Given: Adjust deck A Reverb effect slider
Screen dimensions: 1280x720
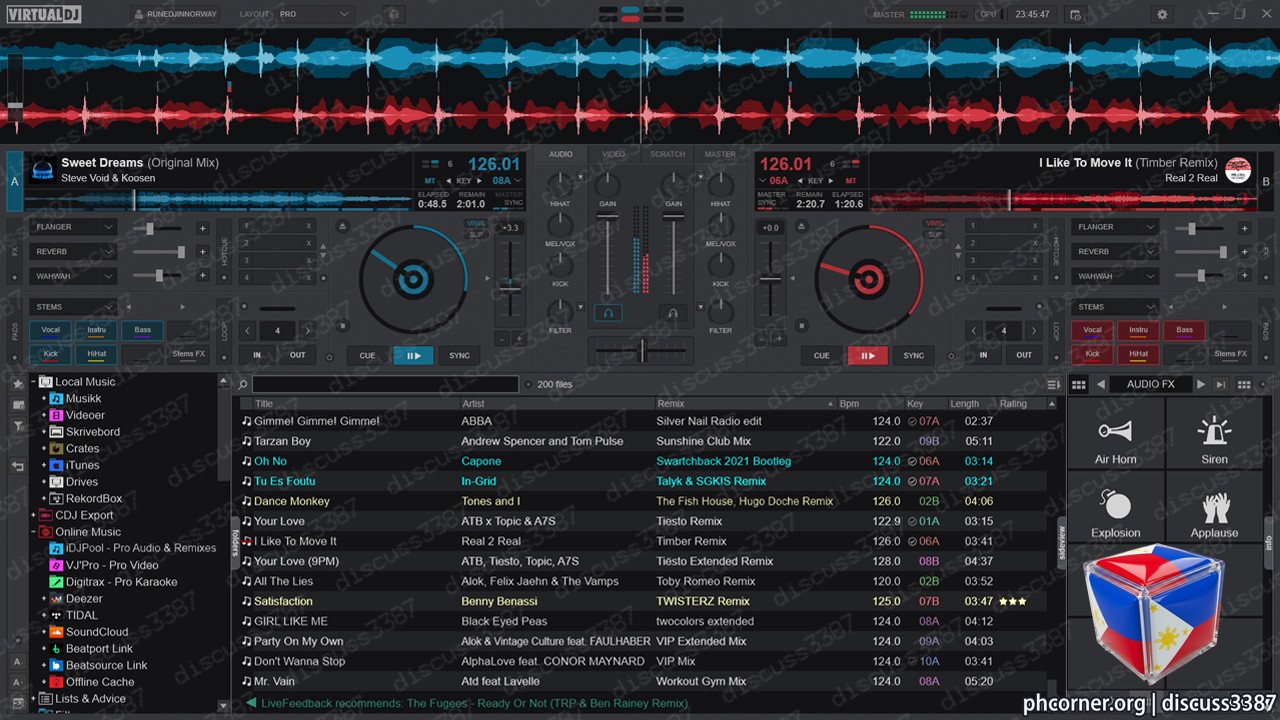Looking at the screenshot, I should click(158, 252).
